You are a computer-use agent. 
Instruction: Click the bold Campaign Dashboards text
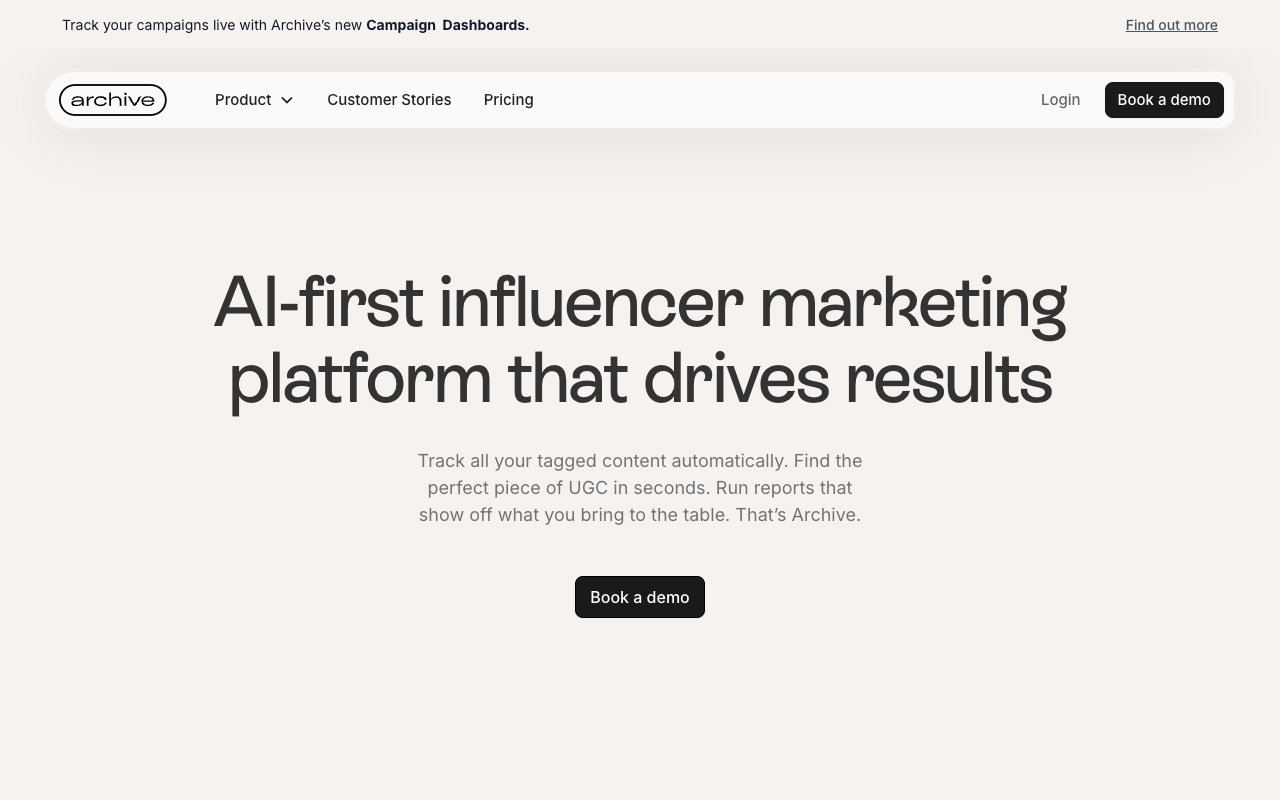point(447,25)
